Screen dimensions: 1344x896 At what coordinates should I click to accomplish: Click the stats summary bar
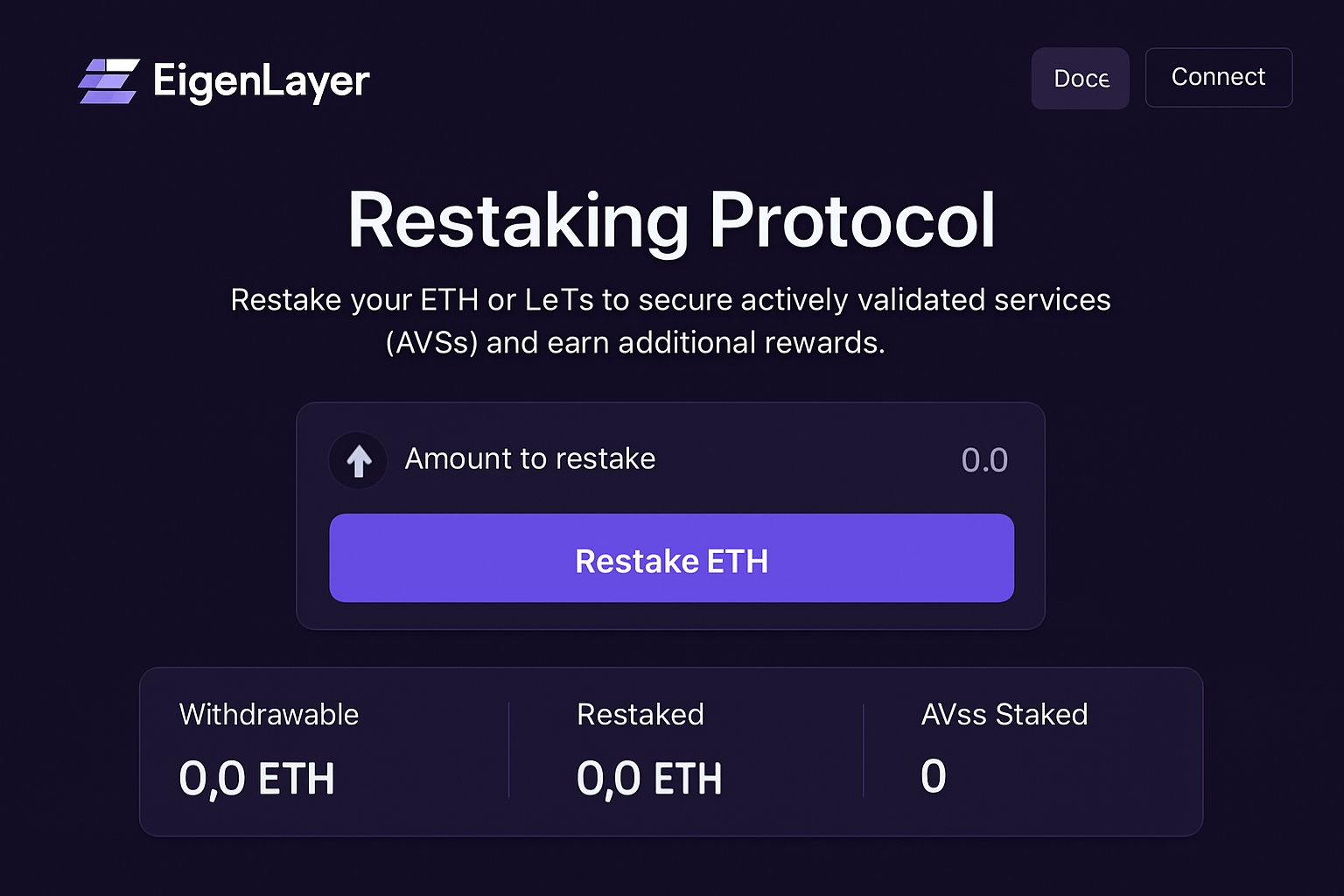[672, 750]
